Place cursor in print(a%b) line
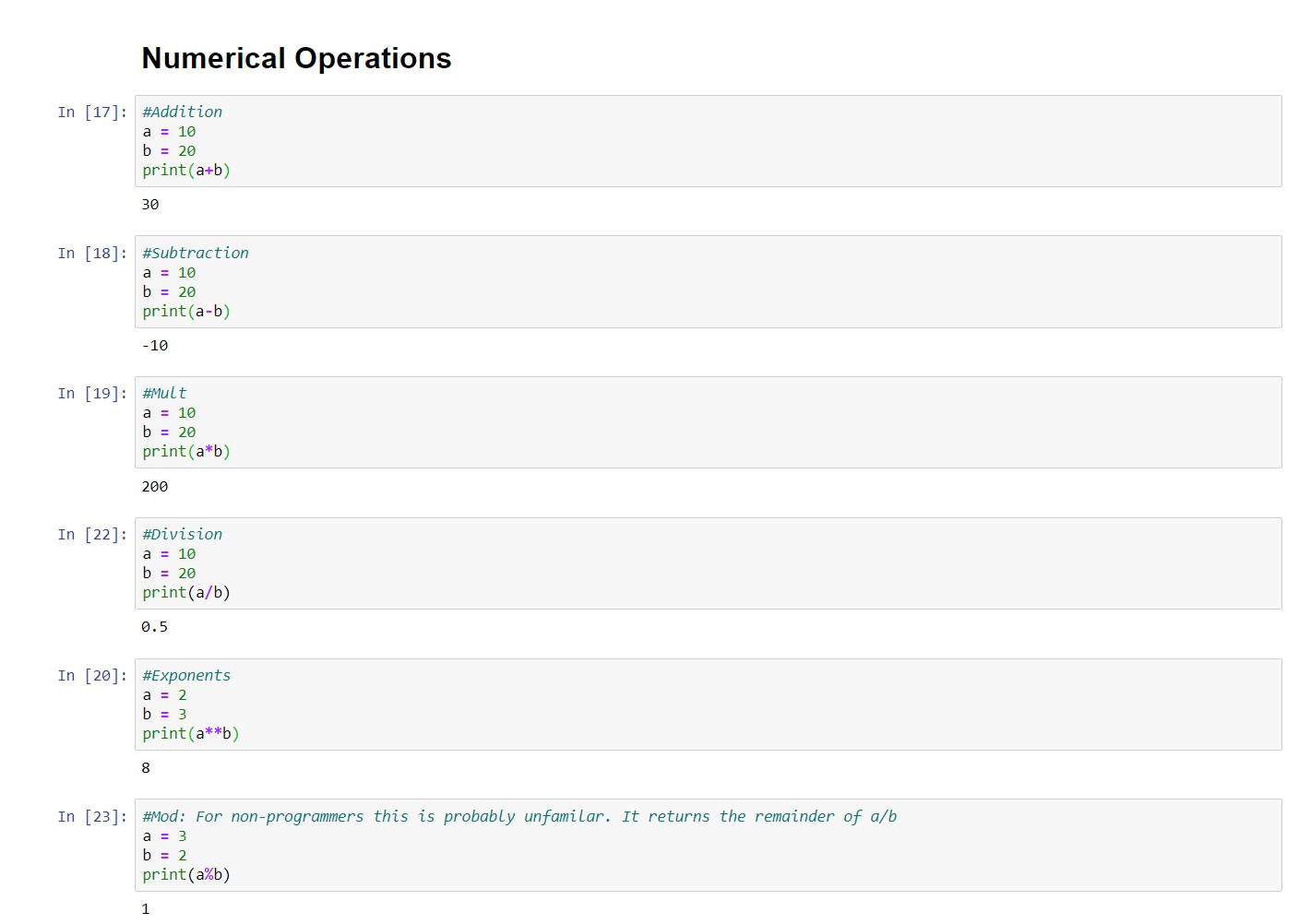The width and height of the screenshot is (1299, 924). pos(186,875)
